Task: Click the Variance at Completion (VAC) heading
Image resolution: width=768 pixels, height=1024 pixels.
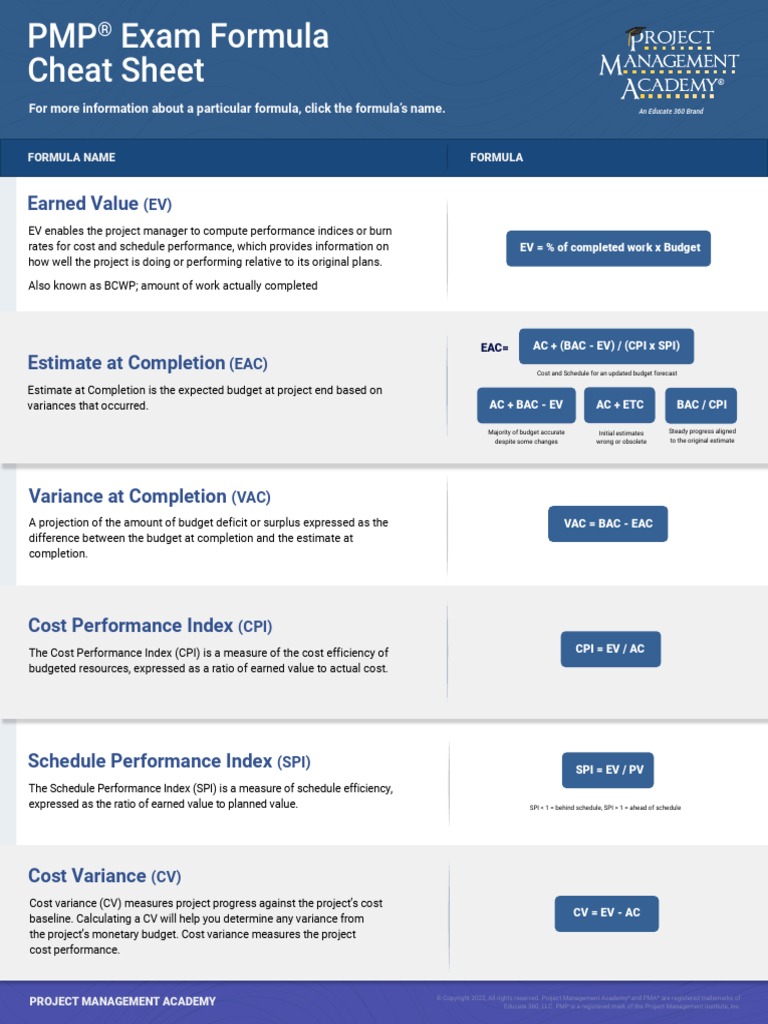Action: [149, 497]
